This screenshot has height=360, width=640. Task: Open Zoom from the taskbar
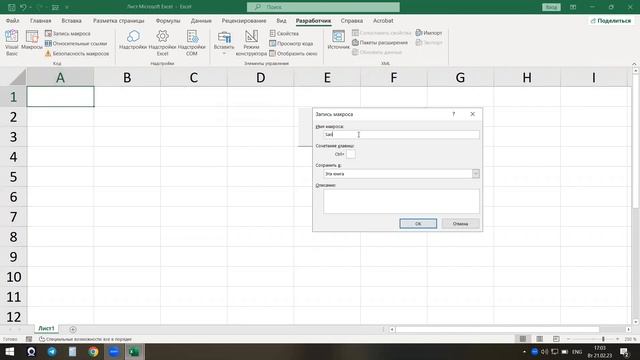click(114, 351)
